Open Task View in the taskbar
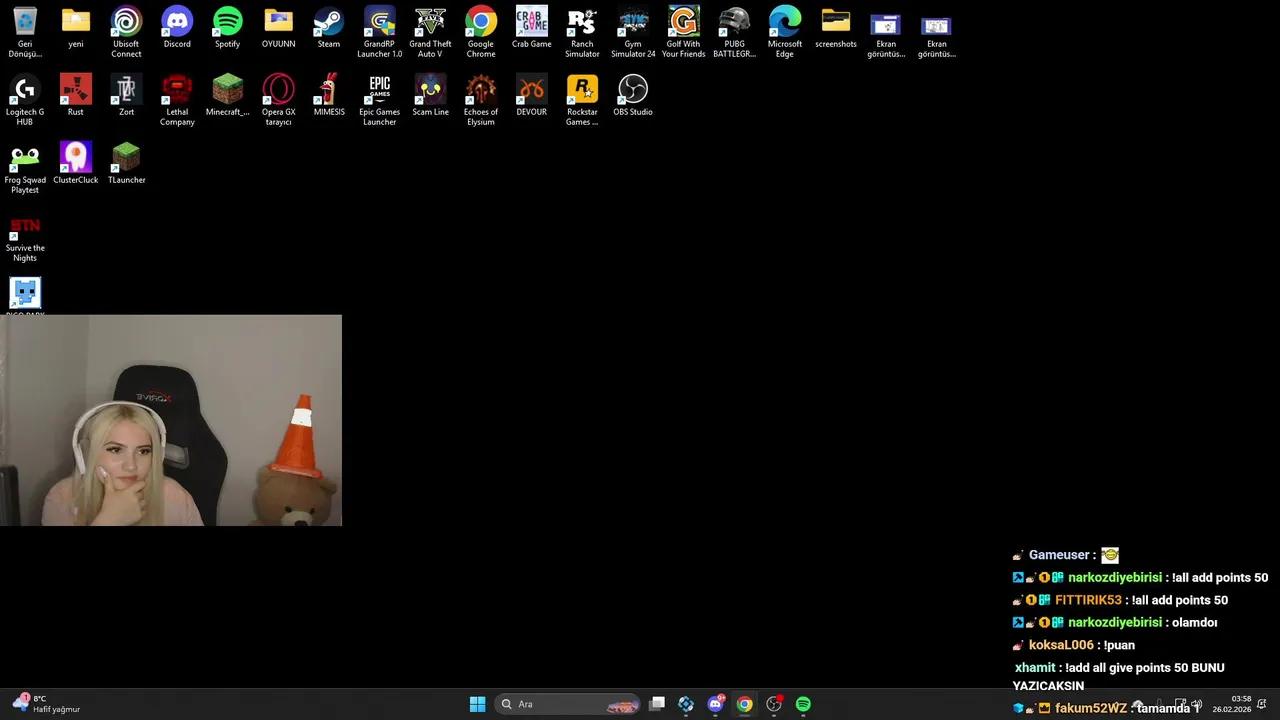1280x720 pixels. (x=657, y=704)
